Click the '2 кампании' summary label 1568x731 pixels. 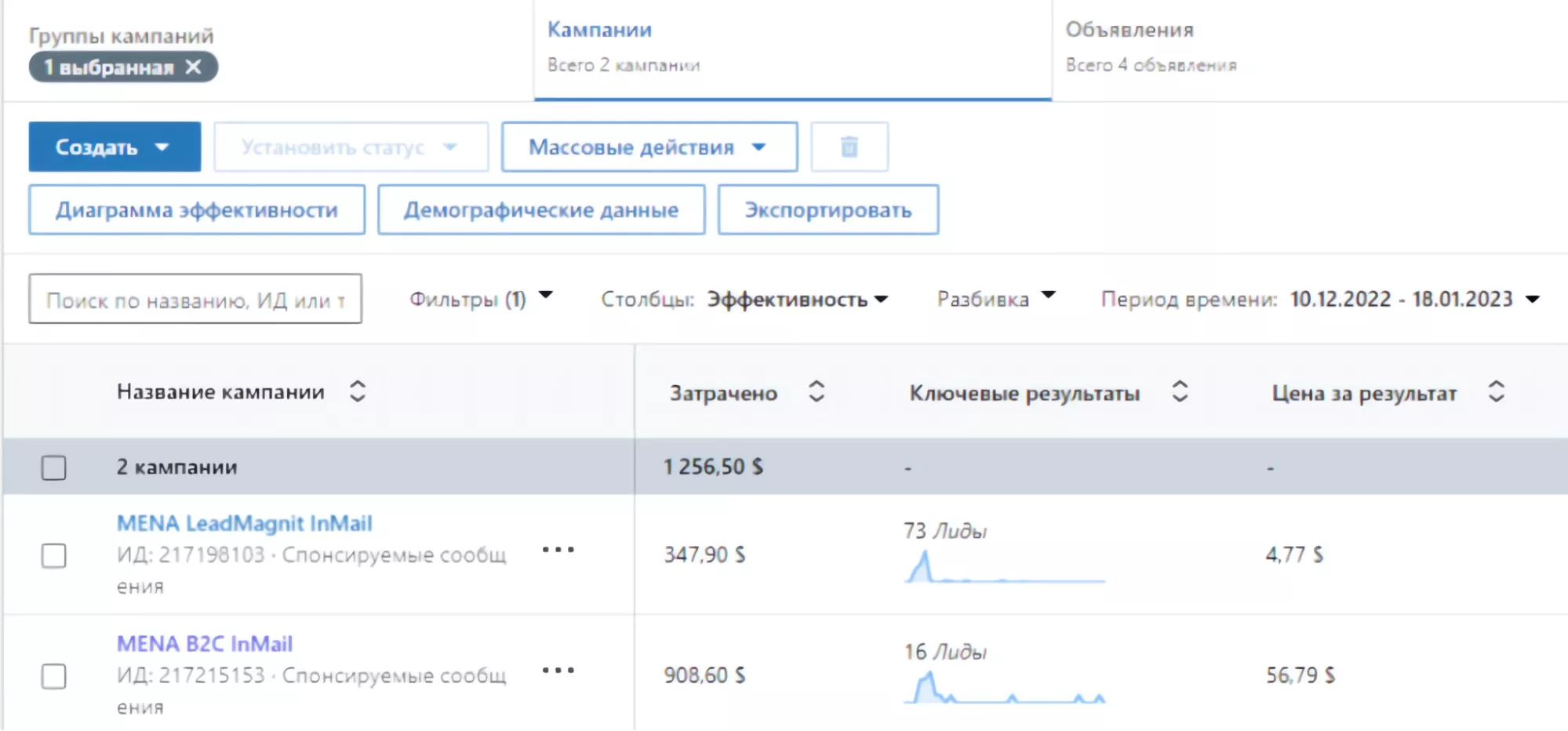click(x=177, y=467)
